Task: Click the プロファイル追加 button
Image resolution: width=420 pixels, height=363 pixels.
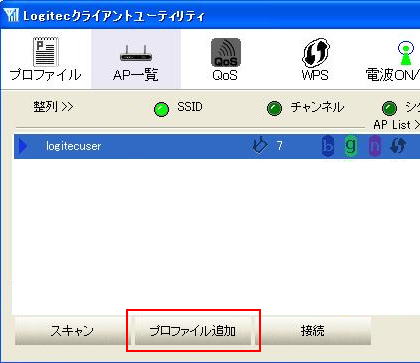Action: coord(192,331)
